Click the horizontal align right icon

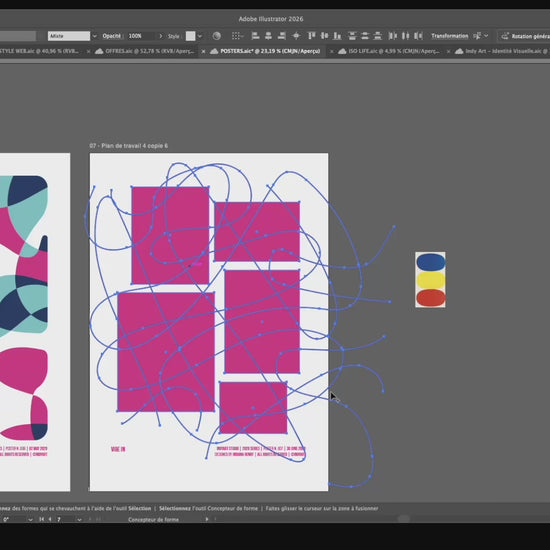(281, 36)
